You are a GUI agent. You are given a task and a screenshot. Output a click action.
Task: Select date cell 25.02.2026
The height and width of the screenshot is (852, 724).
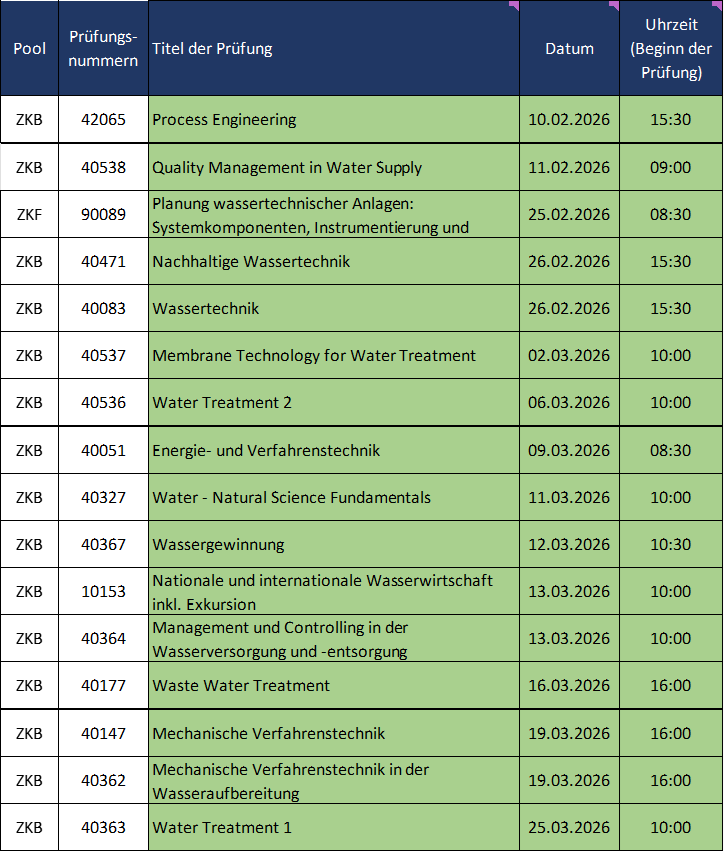coord(569,214)
